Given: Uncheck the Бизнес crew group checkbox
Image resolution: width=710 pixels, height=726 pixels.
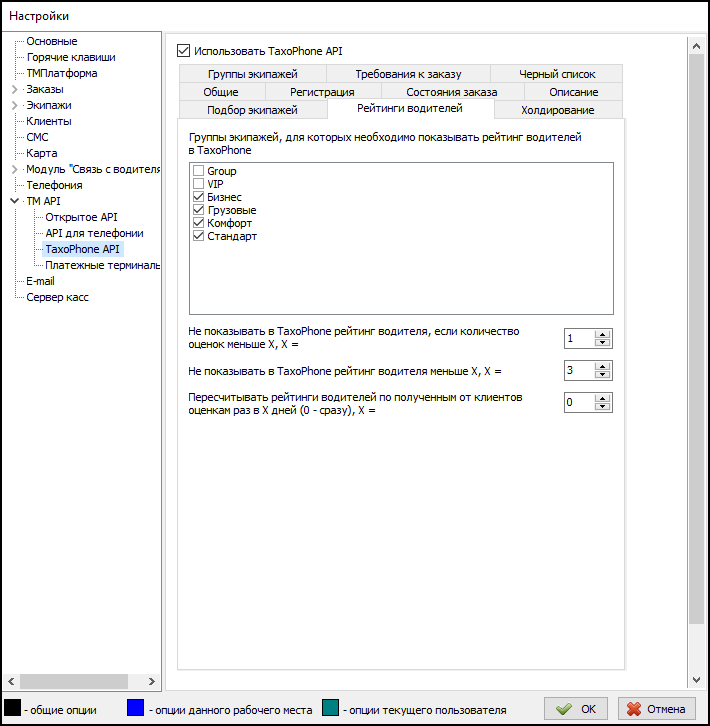Looking at the screenshot, I should click(x=198, y=198).
